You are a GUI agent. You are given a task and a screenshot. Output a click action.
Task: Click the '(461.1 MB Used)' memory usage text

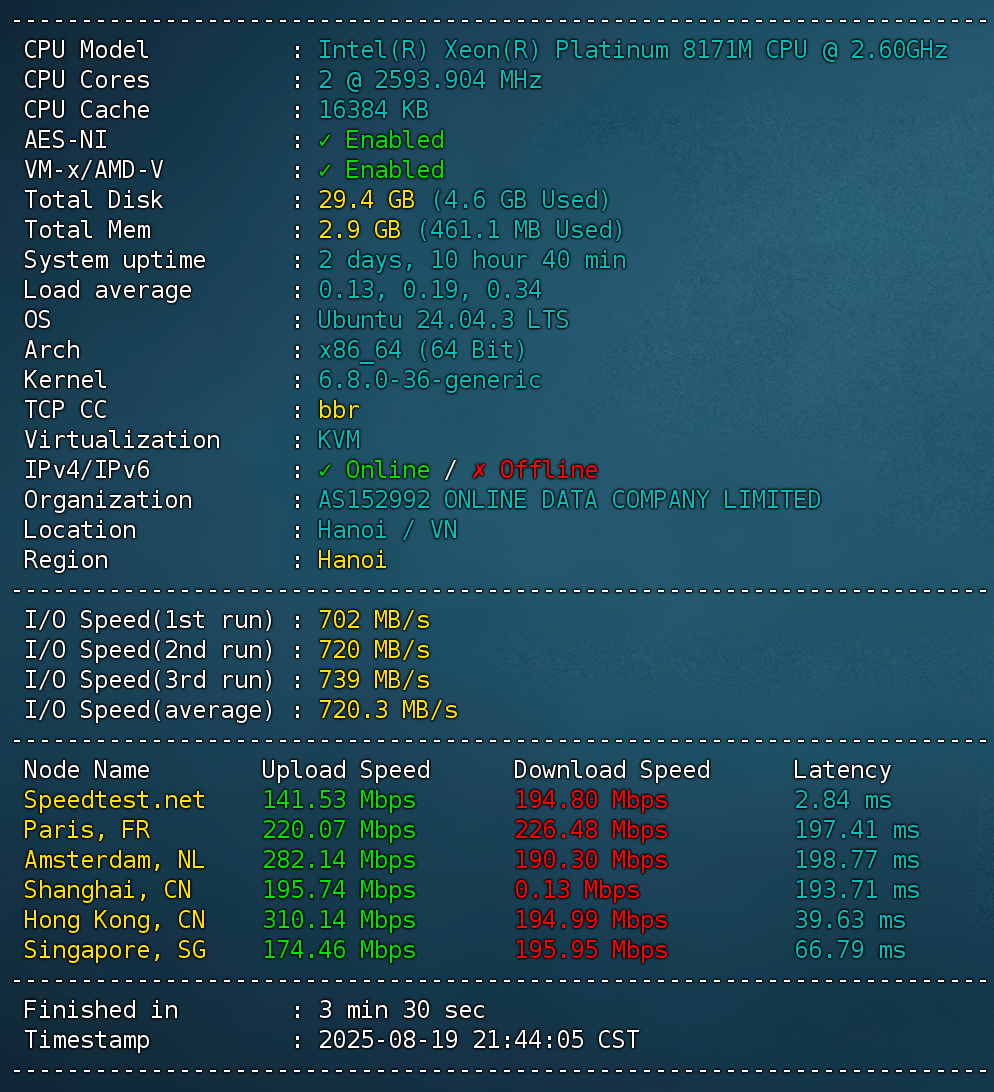click(x=520, y=230)
